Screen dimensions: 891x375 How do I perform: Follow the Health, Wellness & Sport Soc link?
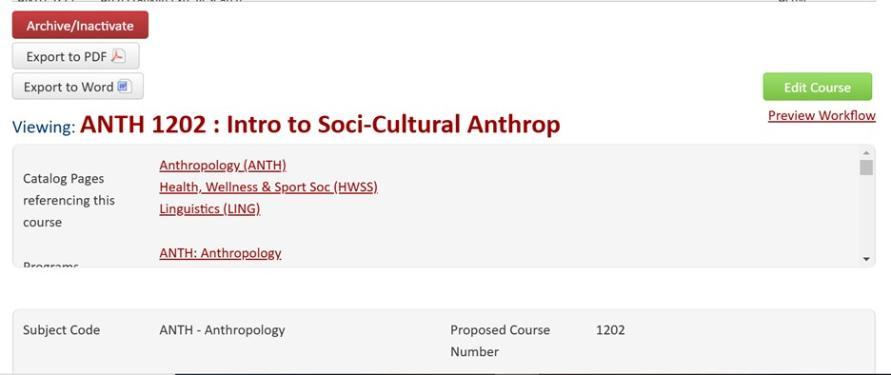click(268, 187)
